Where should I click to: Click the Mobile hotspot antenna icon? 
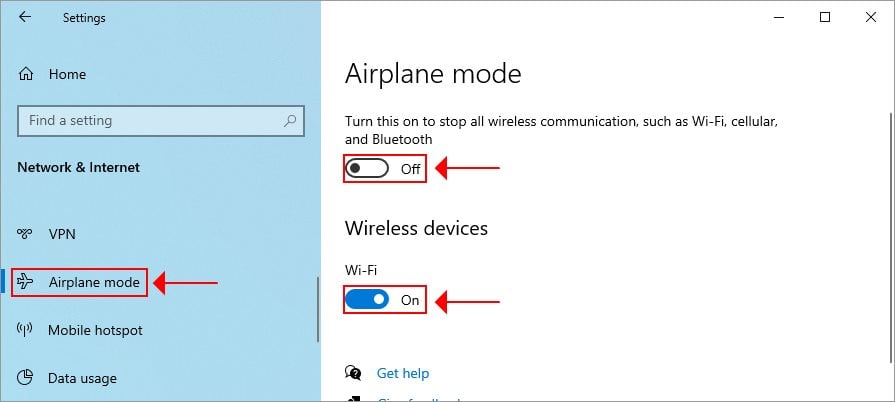coord(25,329)
